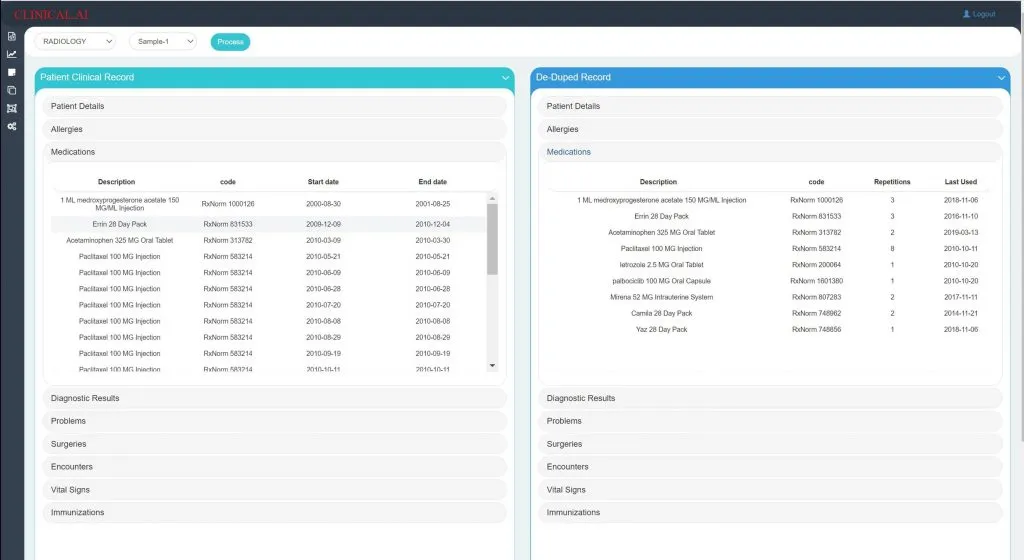The width and height of the screenshot is (1024, 560).
Task: Collapse the De-Duped Record panel chevron
Action: click(1000, 78)
